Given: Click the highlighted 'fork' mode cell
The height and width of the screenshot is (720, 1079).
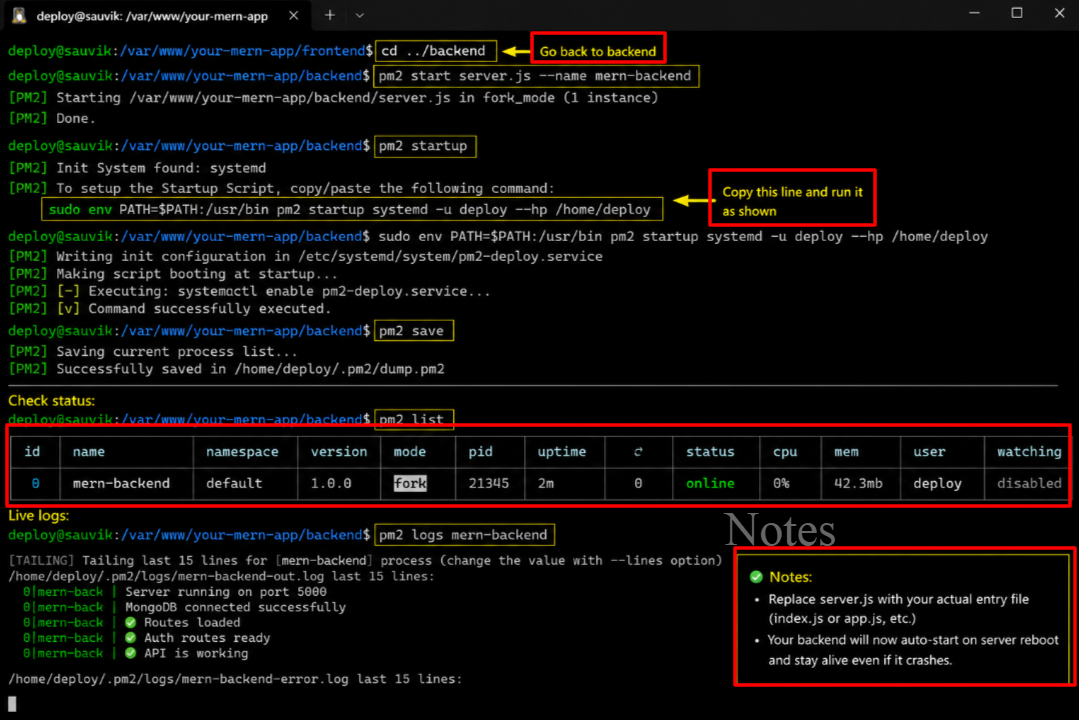Looking at the screenshot, I should click(x=410, y=483).
